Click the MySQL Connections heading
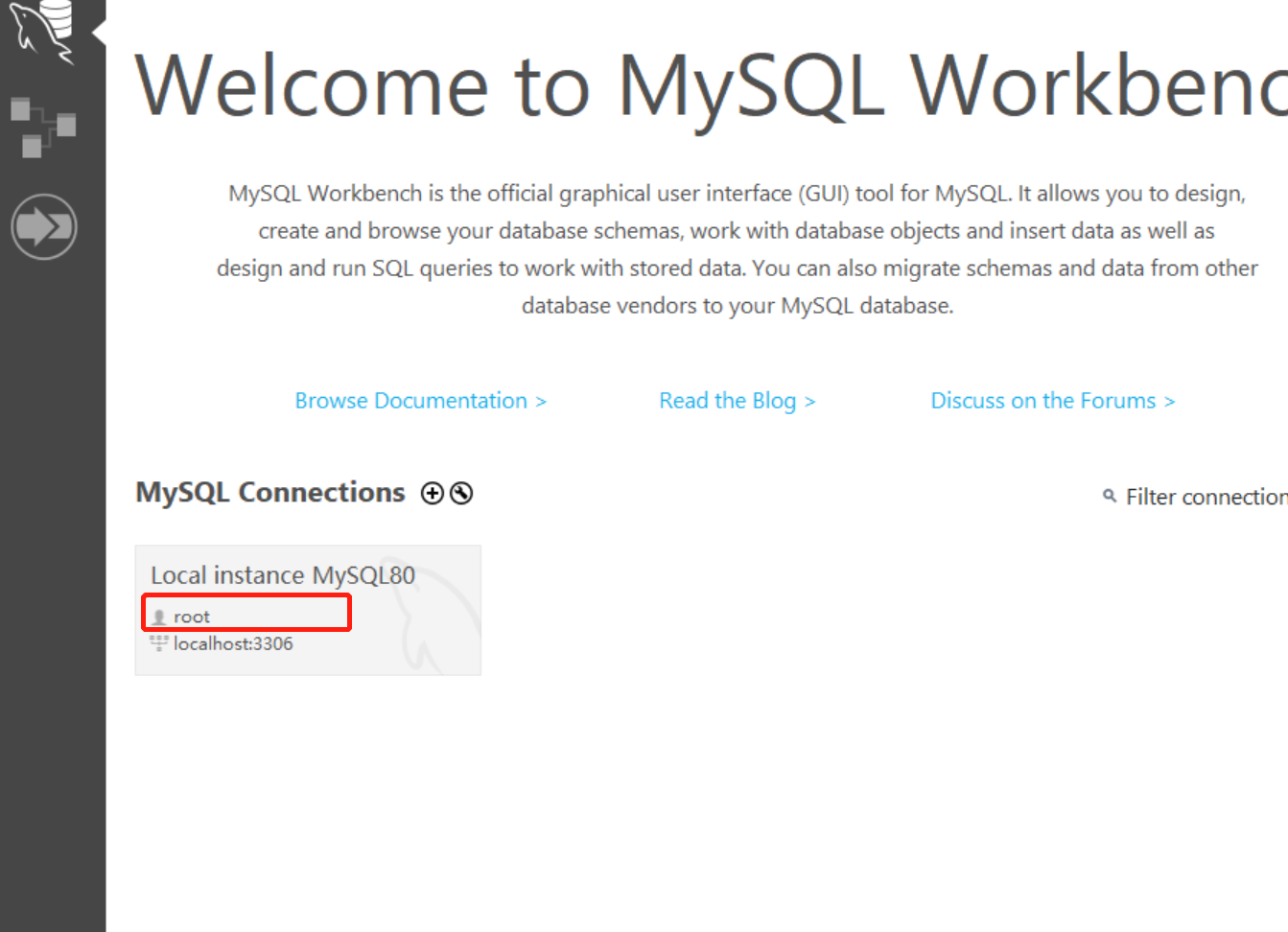Viewport: 1288px width, 932px height. coord(270,493)
